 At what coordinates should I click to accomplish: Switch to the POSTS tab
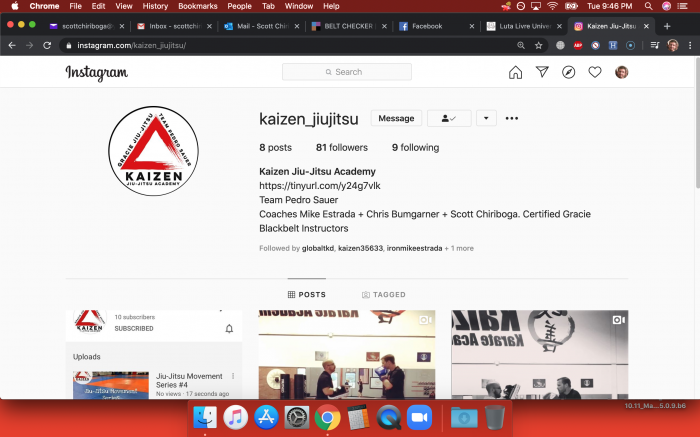coord(307,295)
